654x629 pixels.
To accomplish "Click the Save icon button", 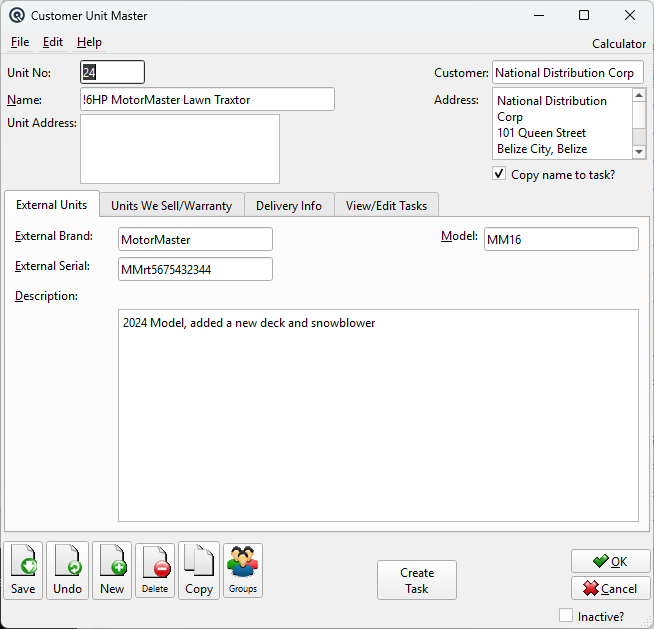I will coord(23,570).
